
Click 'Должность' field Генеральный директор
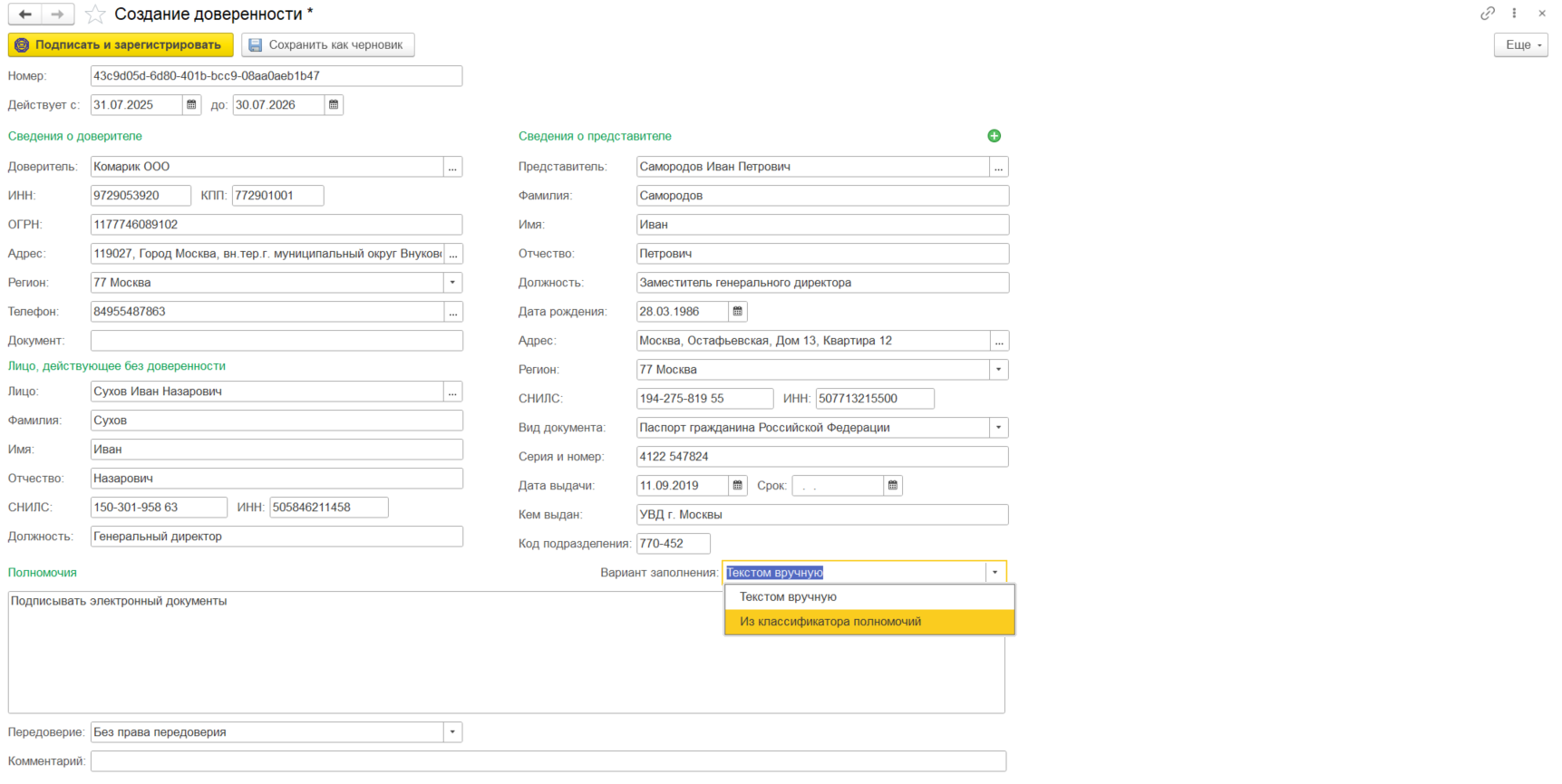click(277, 537)
